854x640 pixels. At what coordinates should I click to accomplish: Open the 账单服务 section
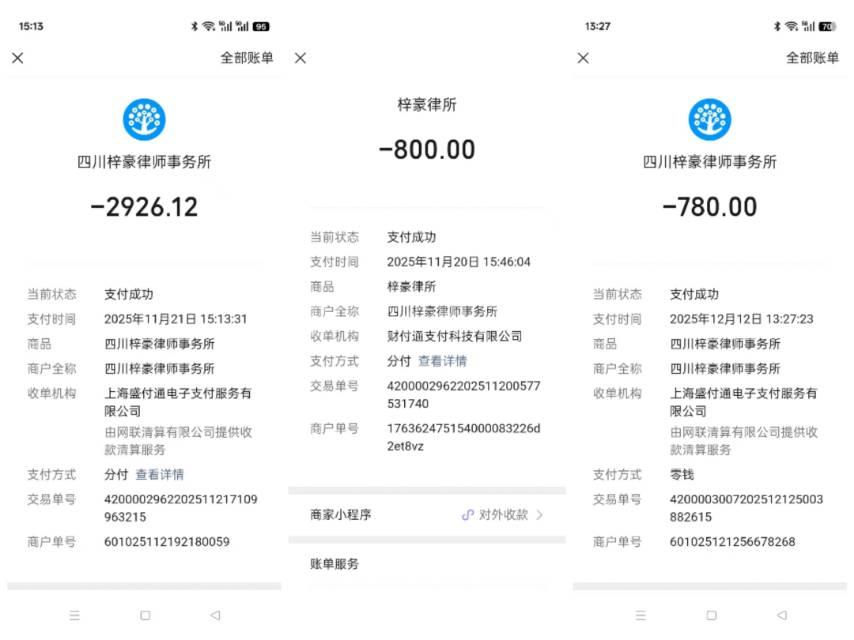334,564
